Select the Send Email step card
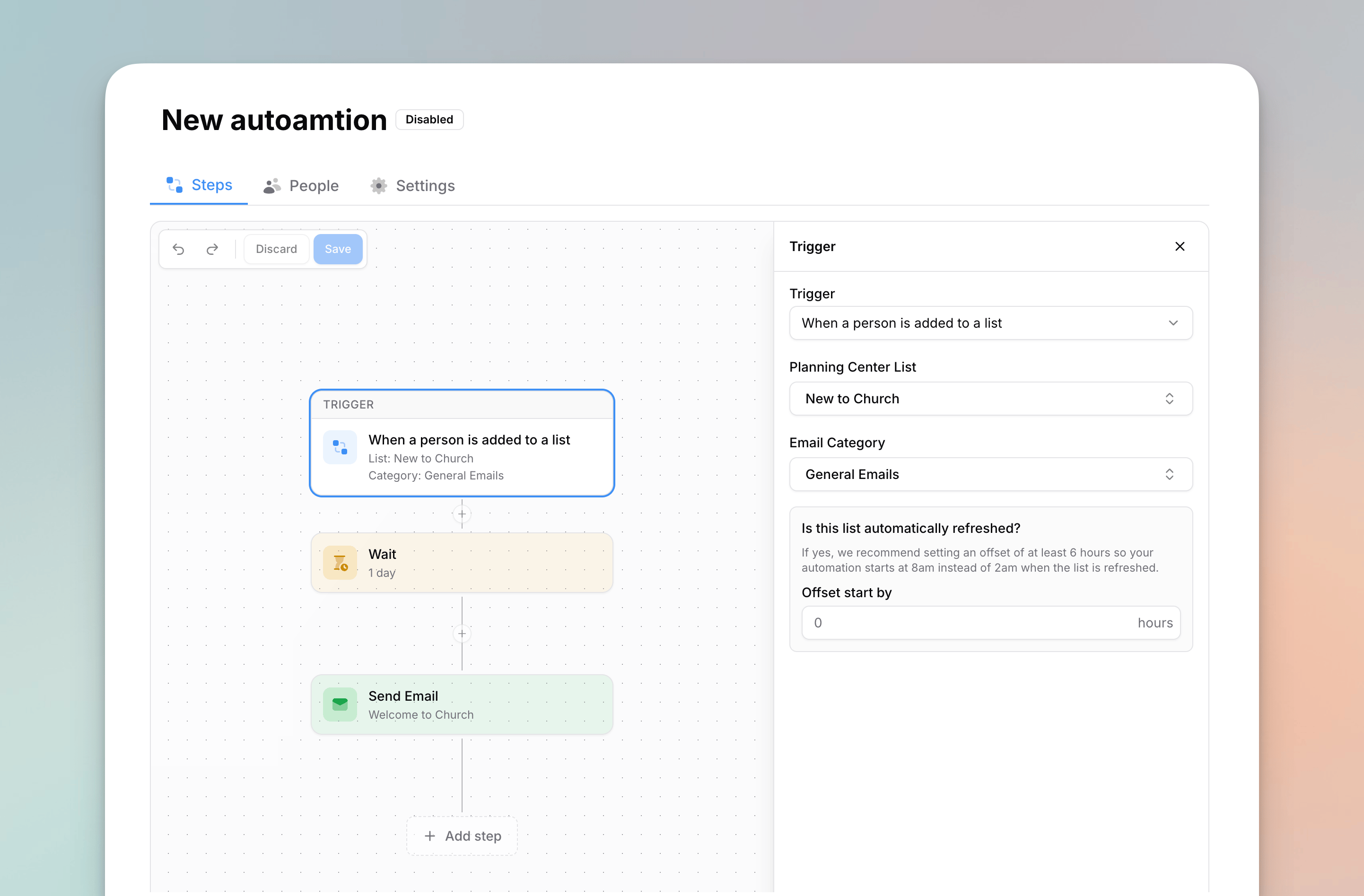 (x=462, y=704)
